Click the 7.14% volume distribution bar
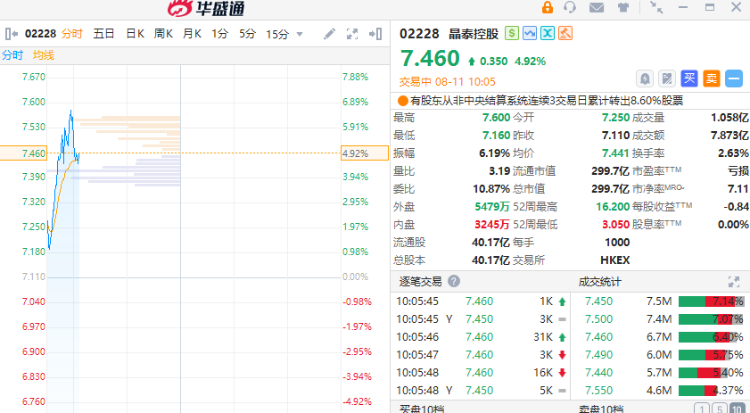The image size is (750, 413). pos(711,301)
